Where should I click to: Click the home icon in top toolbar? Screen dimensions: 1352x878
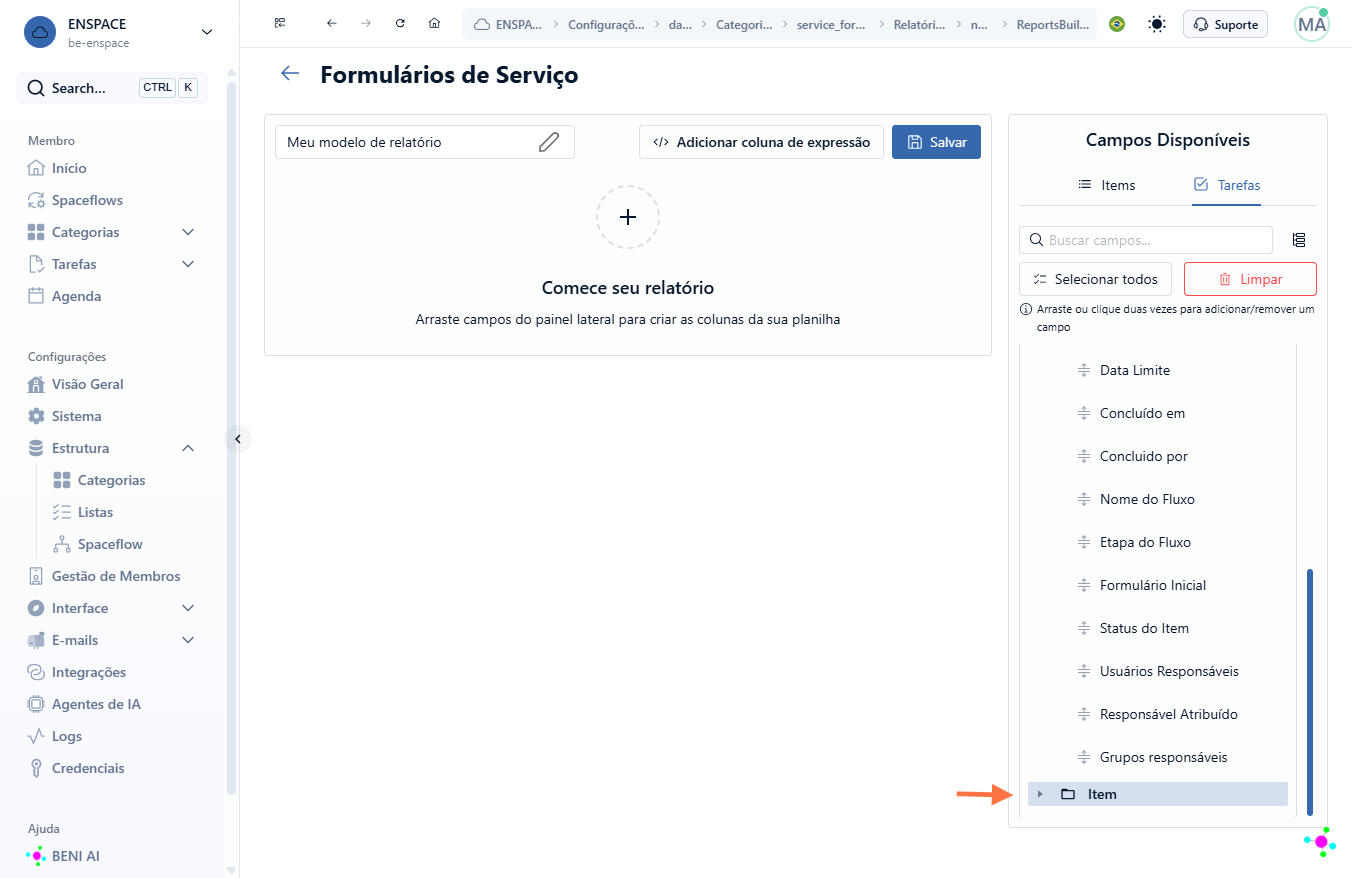pyautogui.click(x=434, y=23)
